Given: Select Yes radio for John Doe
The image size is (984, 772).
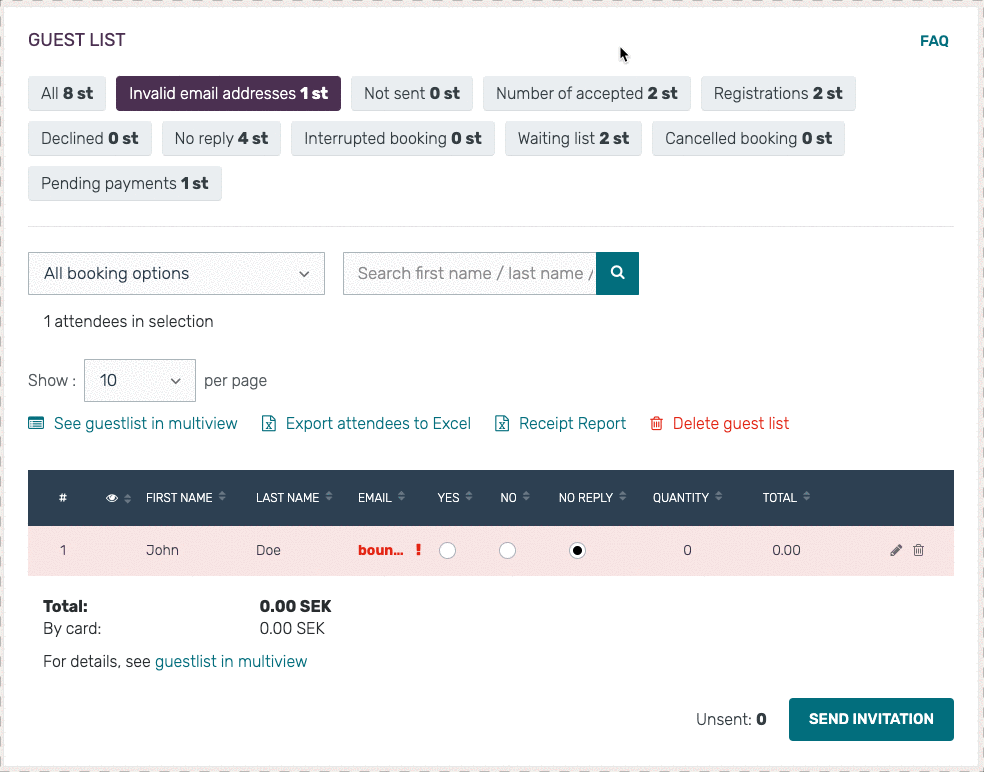Looking at the screenshot, I should [x=447, y=550].
